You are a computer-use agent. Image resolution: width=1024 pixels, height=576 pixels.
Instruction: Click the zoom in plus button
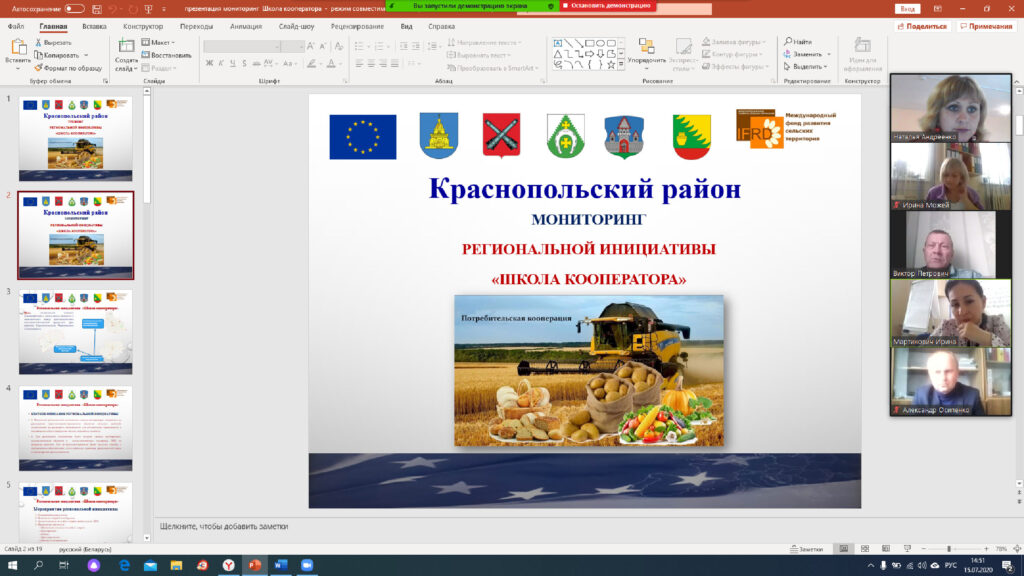pyautogui.click(x=986, y=549)
